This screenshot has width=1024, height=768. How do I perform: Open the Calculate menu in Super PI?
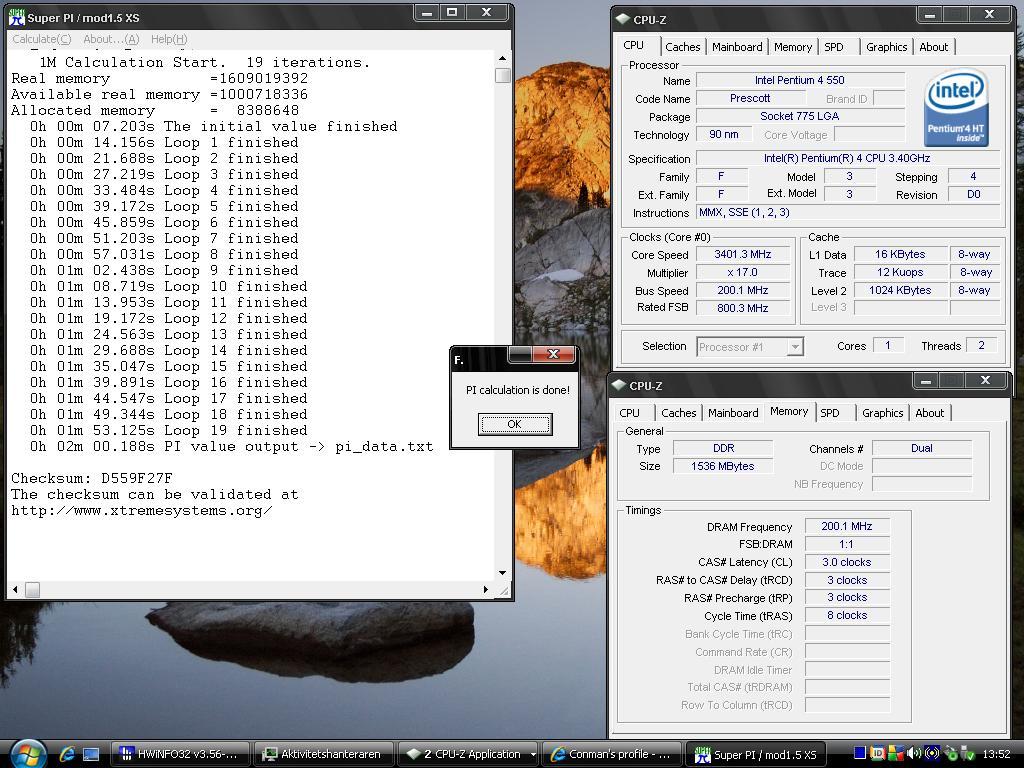tap(42, 39)
